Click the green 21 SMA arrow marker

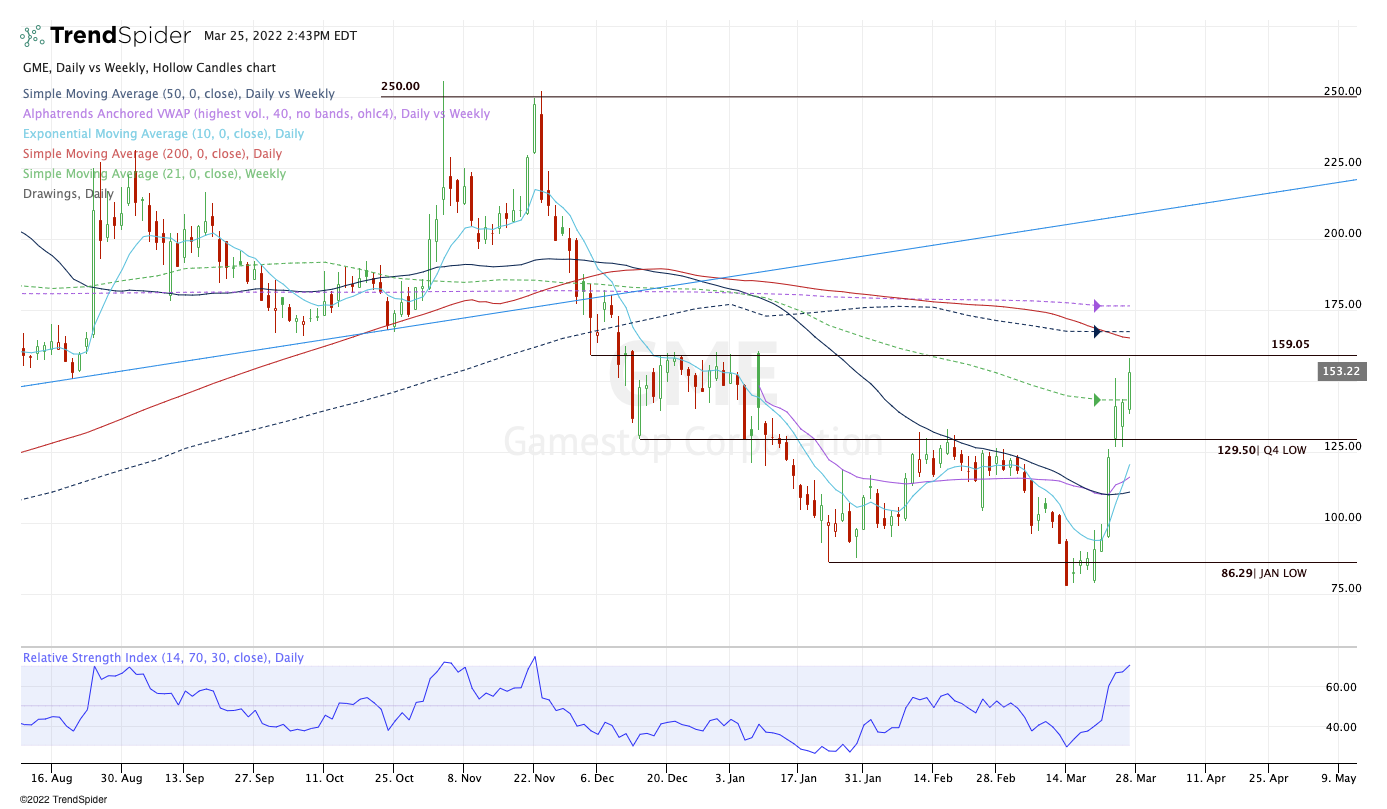1097,400
